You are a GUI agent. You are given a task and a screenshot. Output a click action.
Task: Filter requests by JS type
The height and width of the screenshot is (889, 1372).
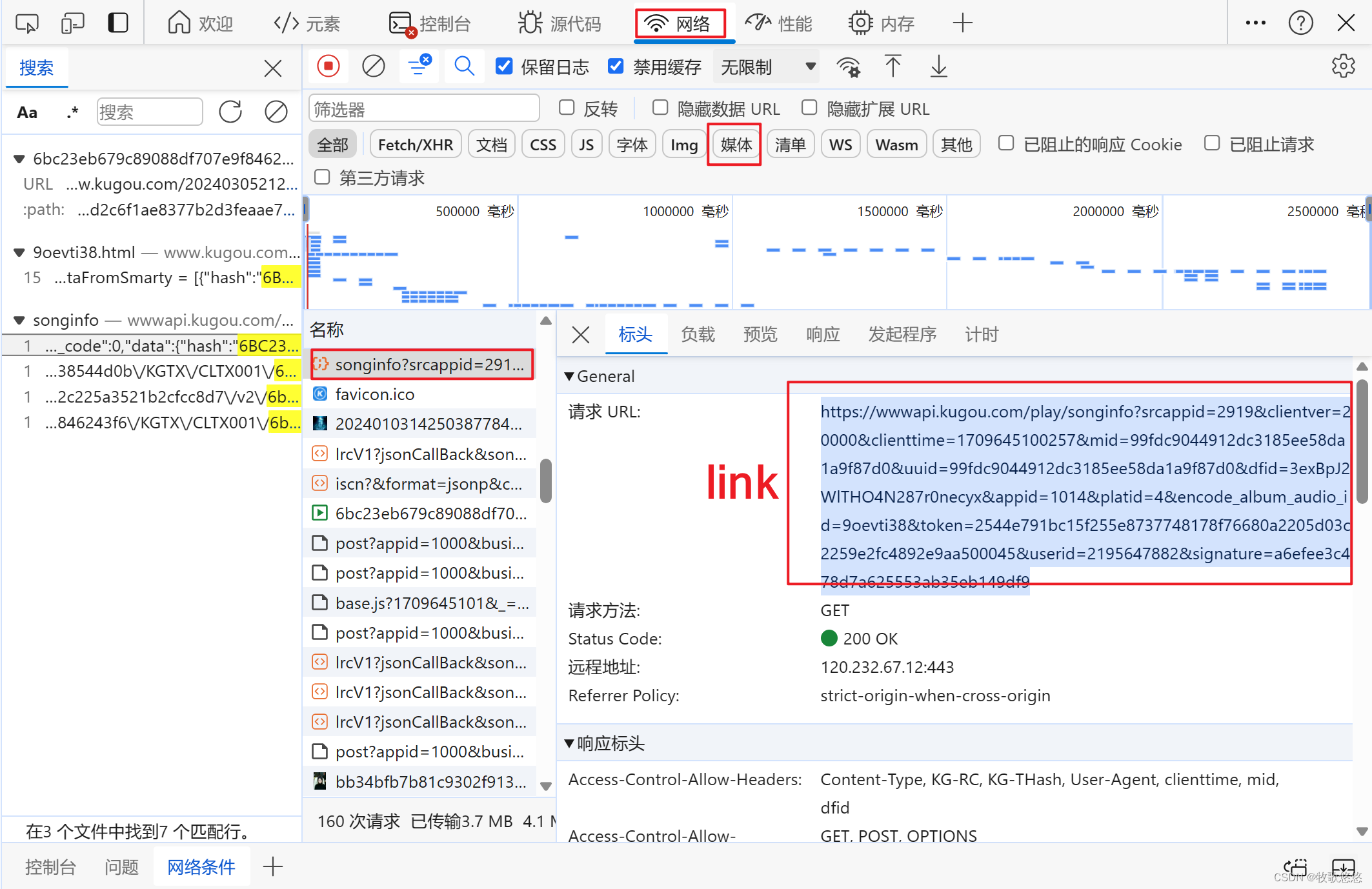pyautogui.click(x=587, y=145)
